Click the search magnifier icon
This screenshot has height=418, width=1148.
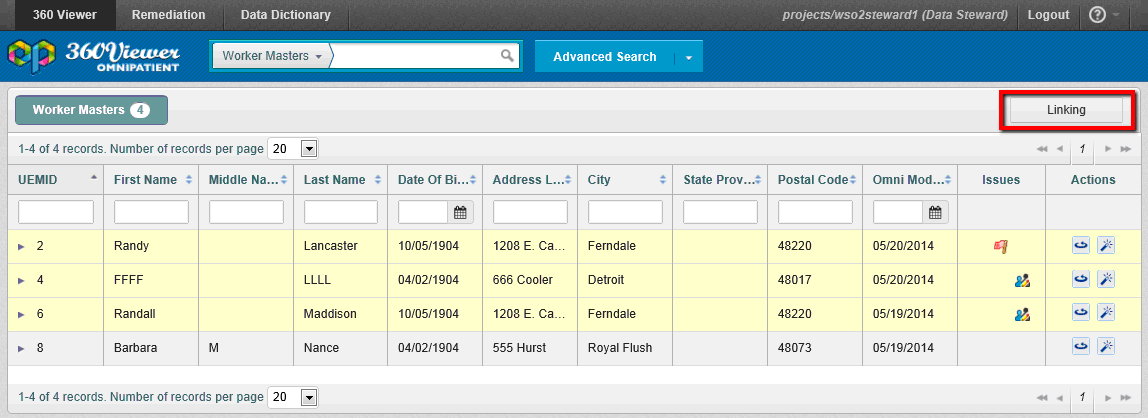click(508, 56)
